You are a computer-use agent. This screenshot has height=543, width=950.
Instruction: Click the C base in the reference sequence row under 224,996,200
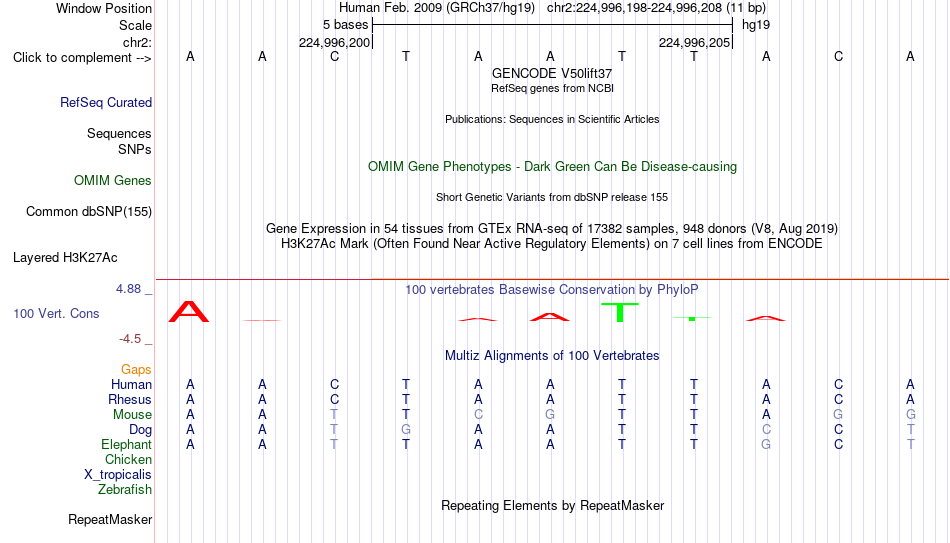coord(334,56)
